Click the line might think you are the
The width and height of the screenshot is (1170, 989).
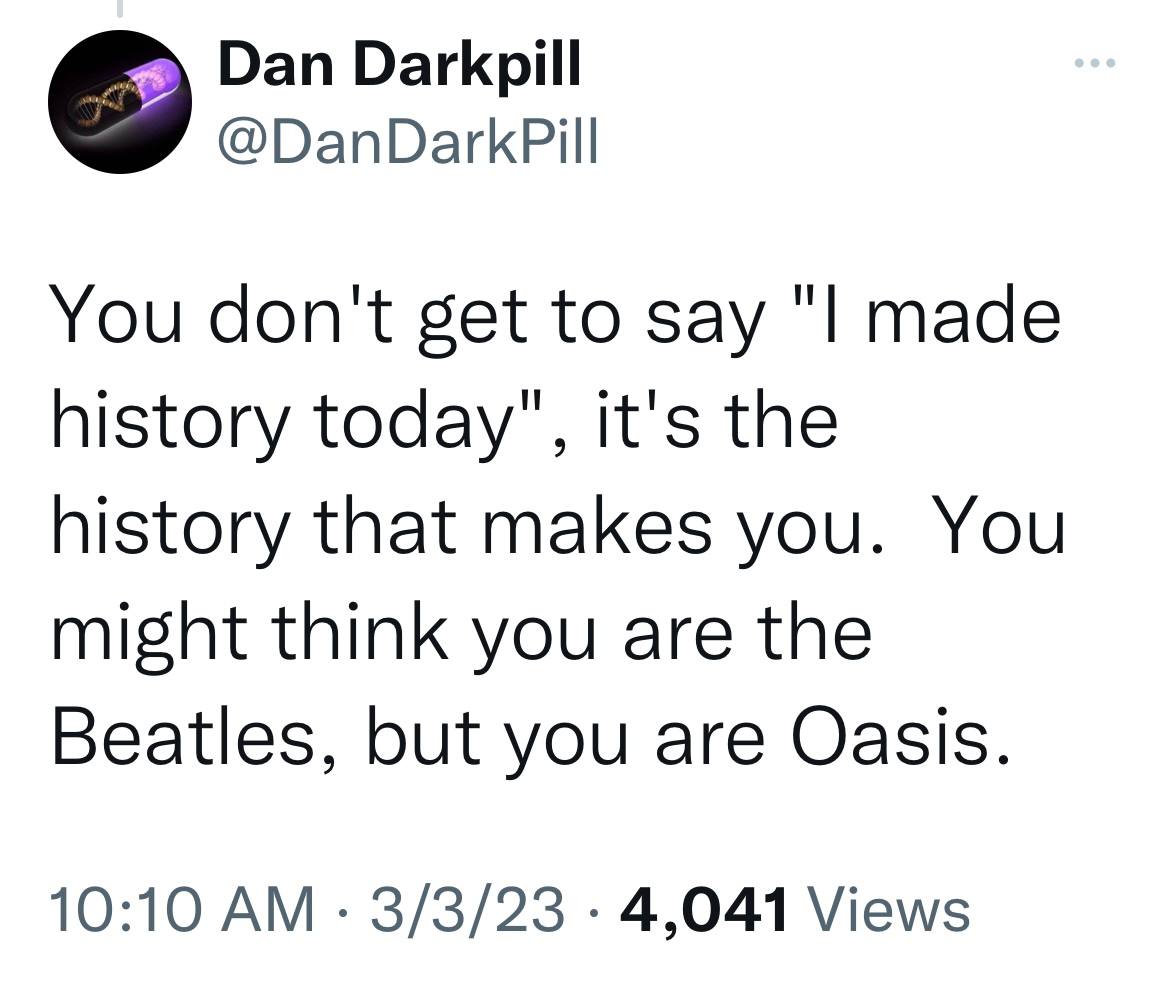(x=461, y=636)
